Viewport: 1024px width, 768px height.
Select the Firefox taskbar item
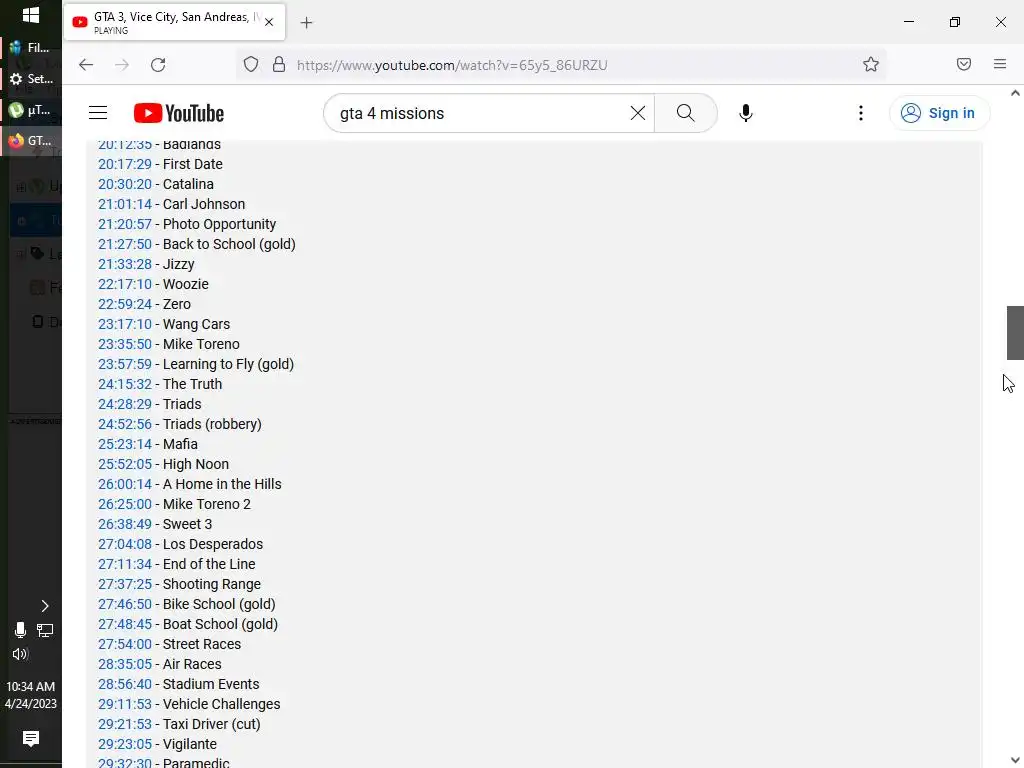click(31, 140)
